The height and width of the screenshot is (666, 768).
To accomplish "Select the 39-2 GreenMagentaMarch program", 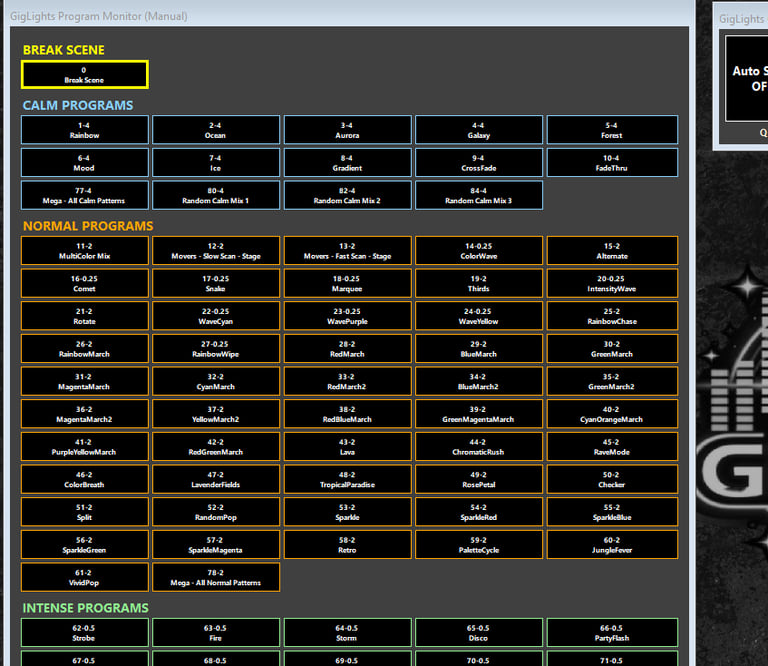I will click(x=479, y=414).
